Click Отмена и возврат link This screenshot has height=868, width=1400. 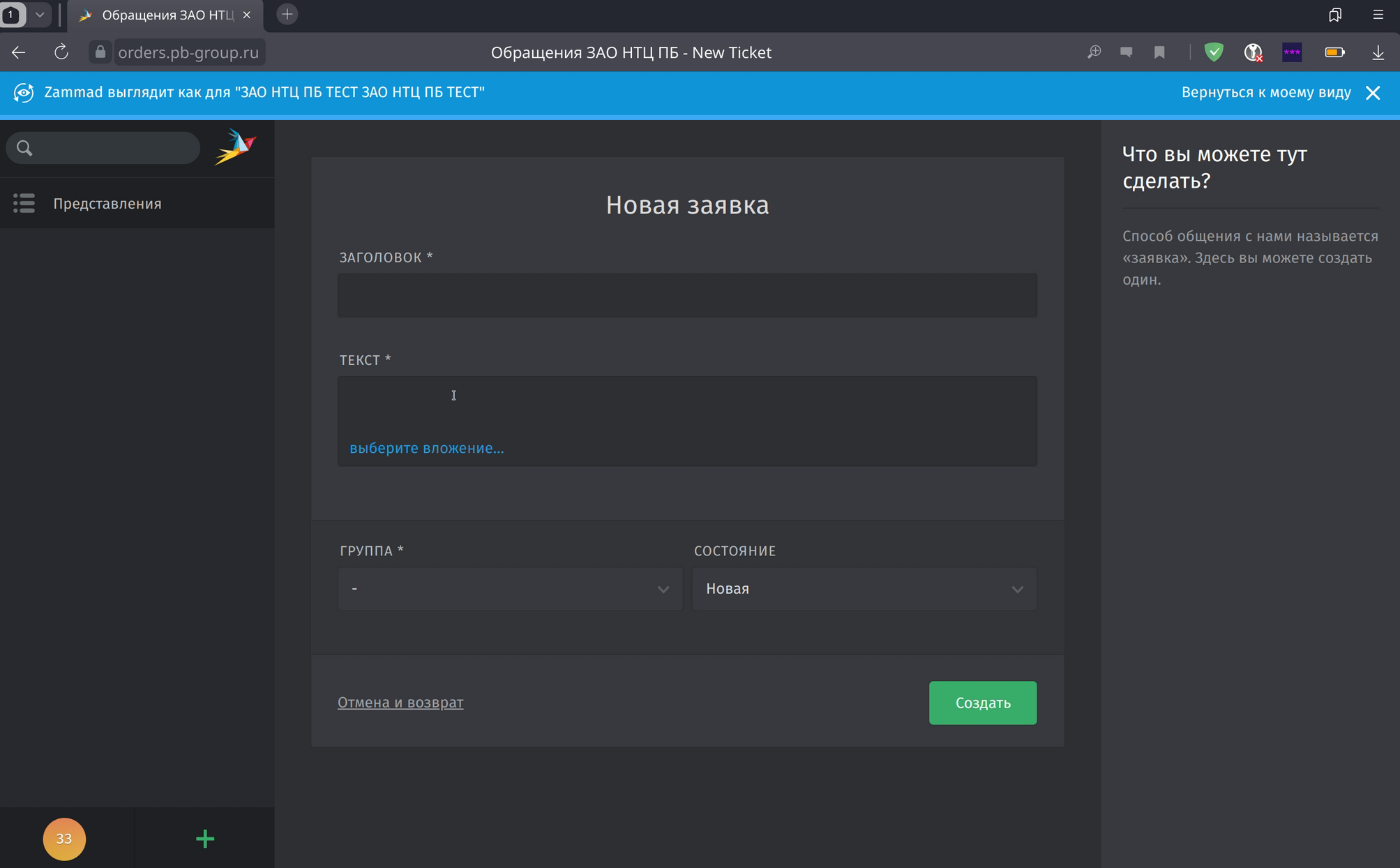400,703
